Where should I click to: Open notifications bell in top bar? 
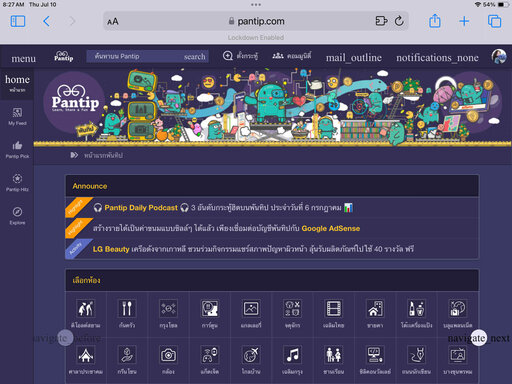pyautogui.click(x=437, y=58)
